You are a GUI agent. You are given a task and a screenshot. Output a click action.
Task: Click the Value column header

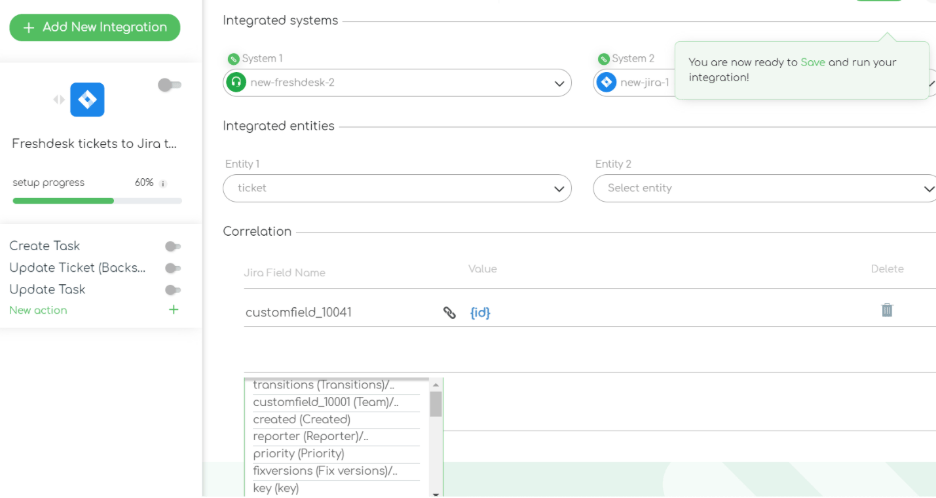click(482, 269)
